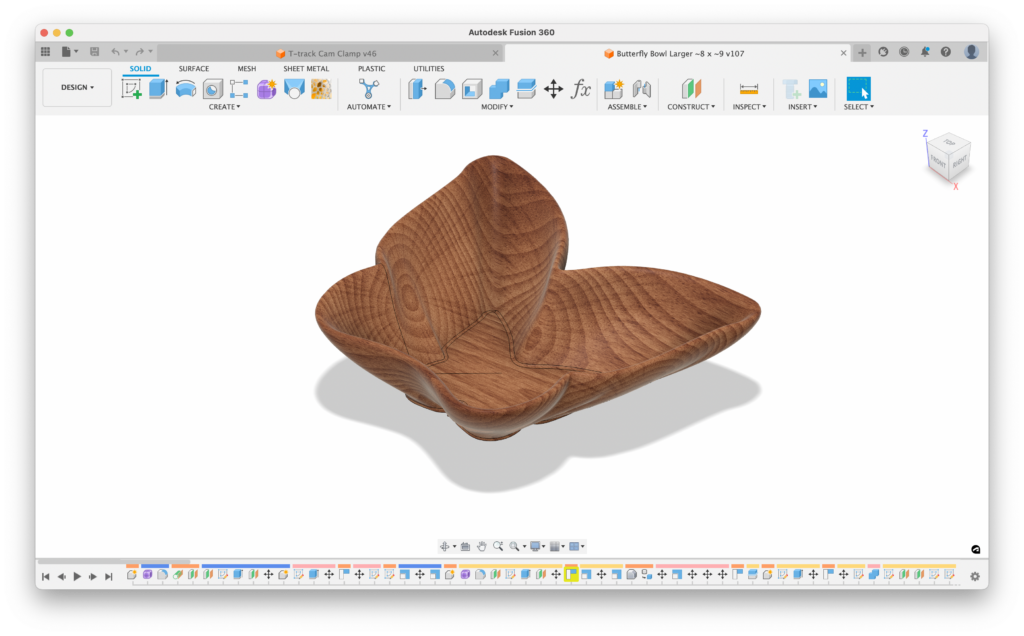Expand the MODIFY dropdown
1024x636 pixels.
[497, 106]
